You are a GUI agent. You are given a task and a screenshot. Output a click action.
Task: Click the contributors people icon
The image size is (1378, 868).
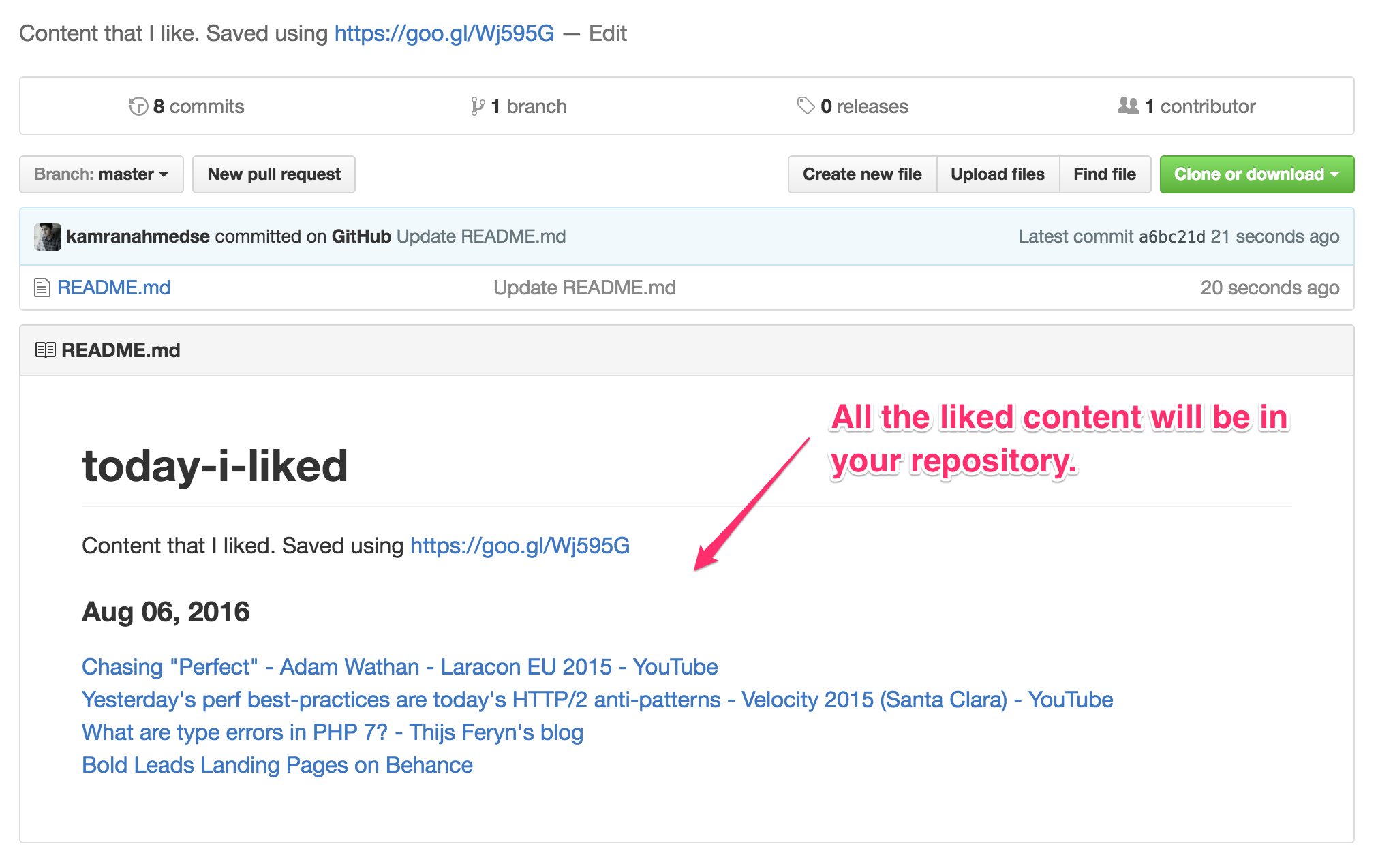[x=1129, y=106]
